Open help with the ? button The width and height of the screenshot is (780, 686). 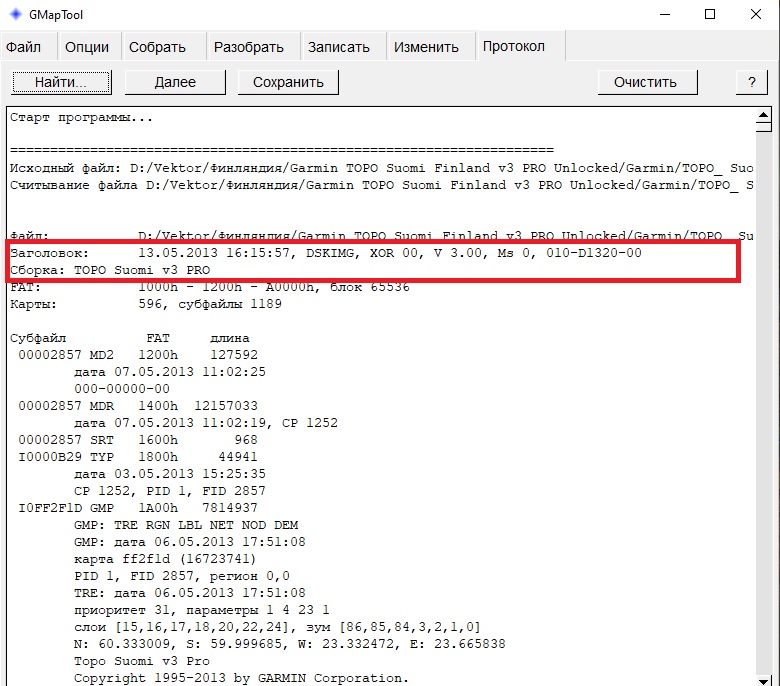[750, 82]
